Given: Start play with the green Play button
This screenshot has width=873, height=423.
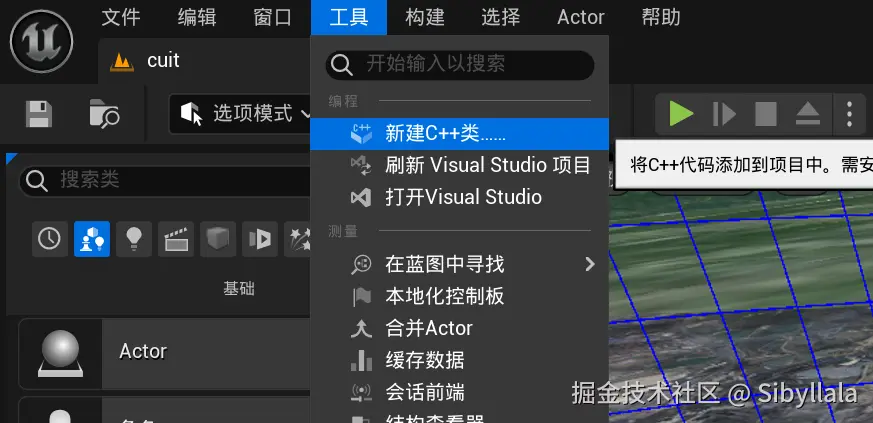Looking at the screenshot, I should [x=680, y=114].
